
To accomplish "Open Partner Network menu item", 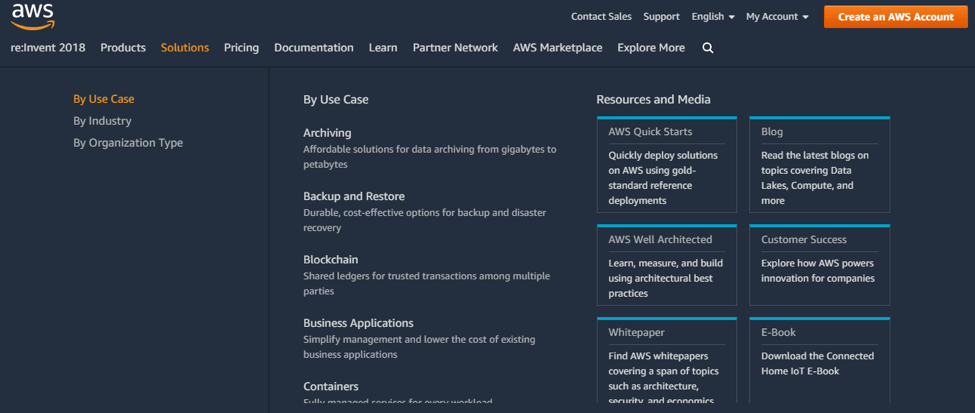I will [x=455, y=48].
